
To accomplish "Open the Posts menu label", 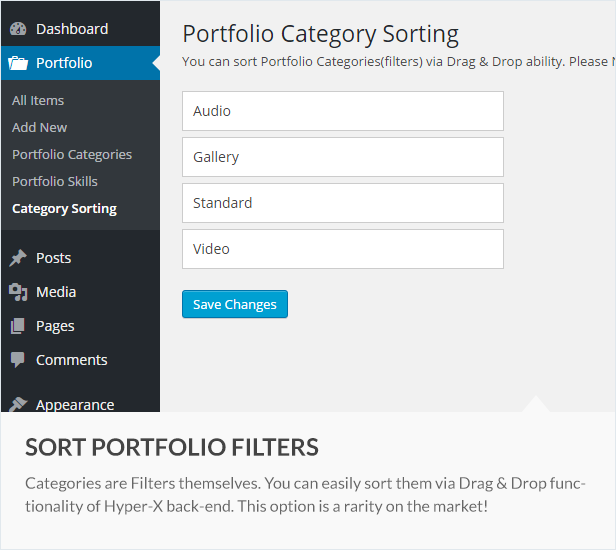I will coord(53,258).
